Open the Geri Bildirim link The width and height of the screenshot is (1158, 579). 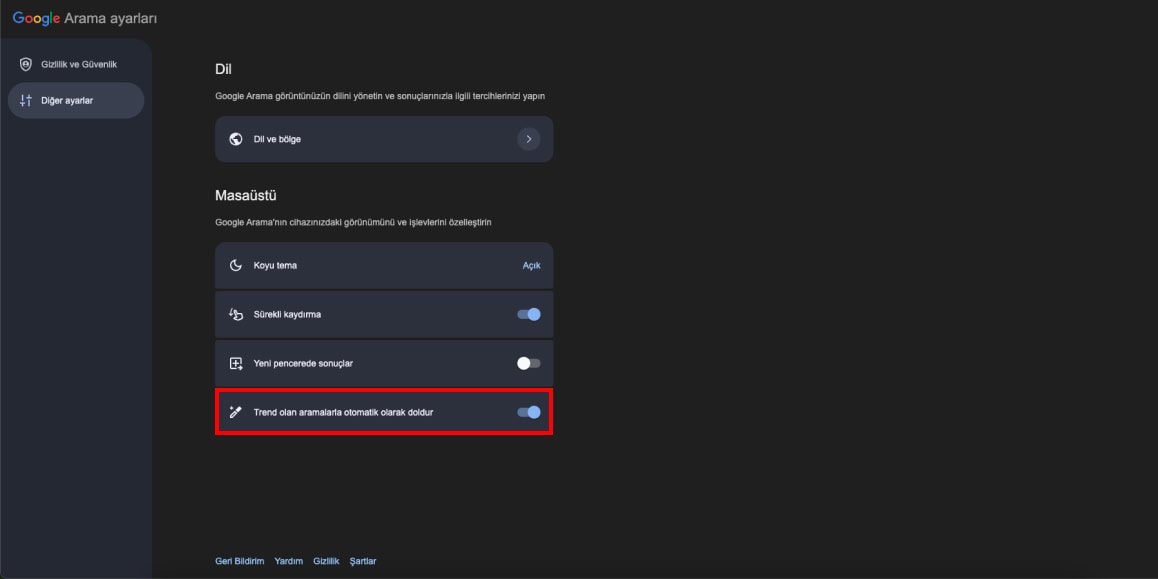(239, 561)
